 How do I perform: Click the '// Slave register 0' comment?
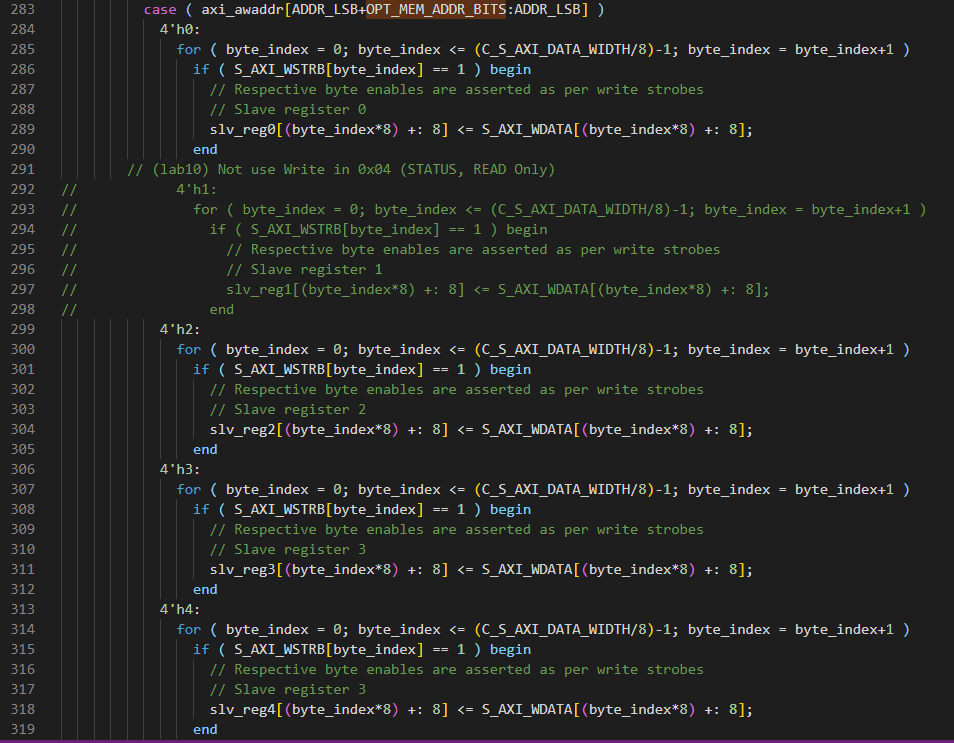click(288, 110)
